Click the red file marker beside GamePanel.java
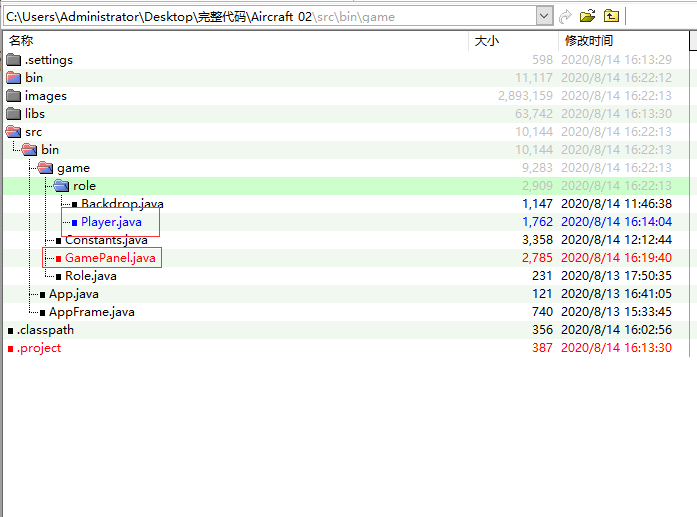This screenshot has height=517, width=697. coord(58,258)
